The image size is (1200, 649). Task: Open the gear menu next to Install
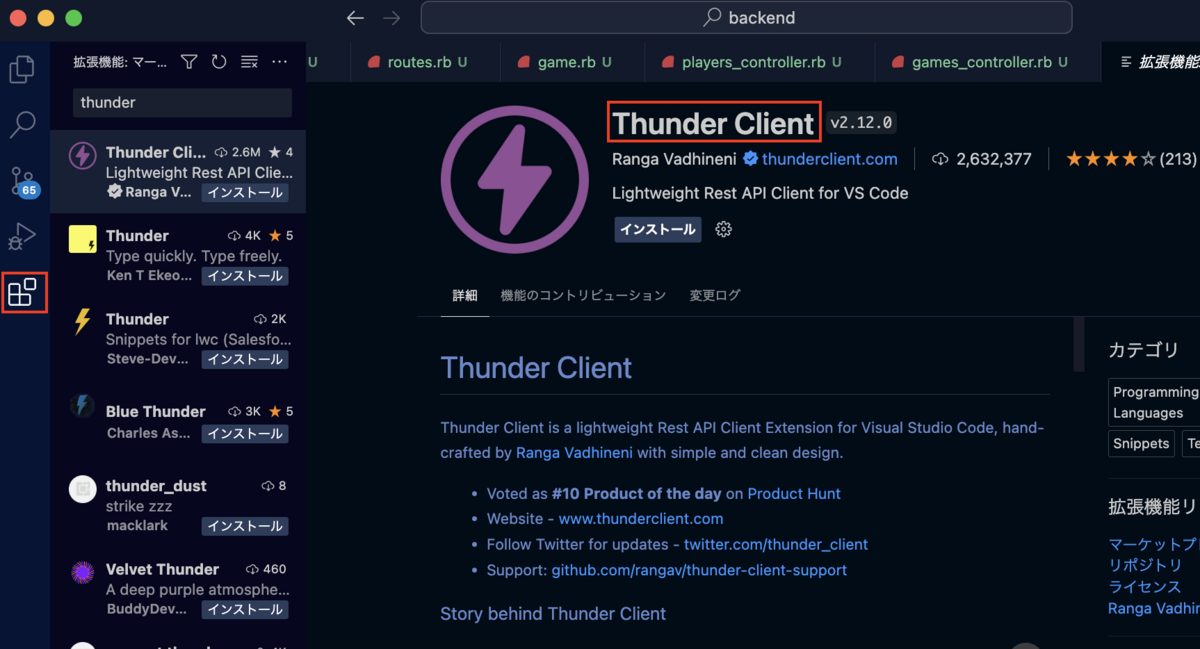[x=722, y=229]
